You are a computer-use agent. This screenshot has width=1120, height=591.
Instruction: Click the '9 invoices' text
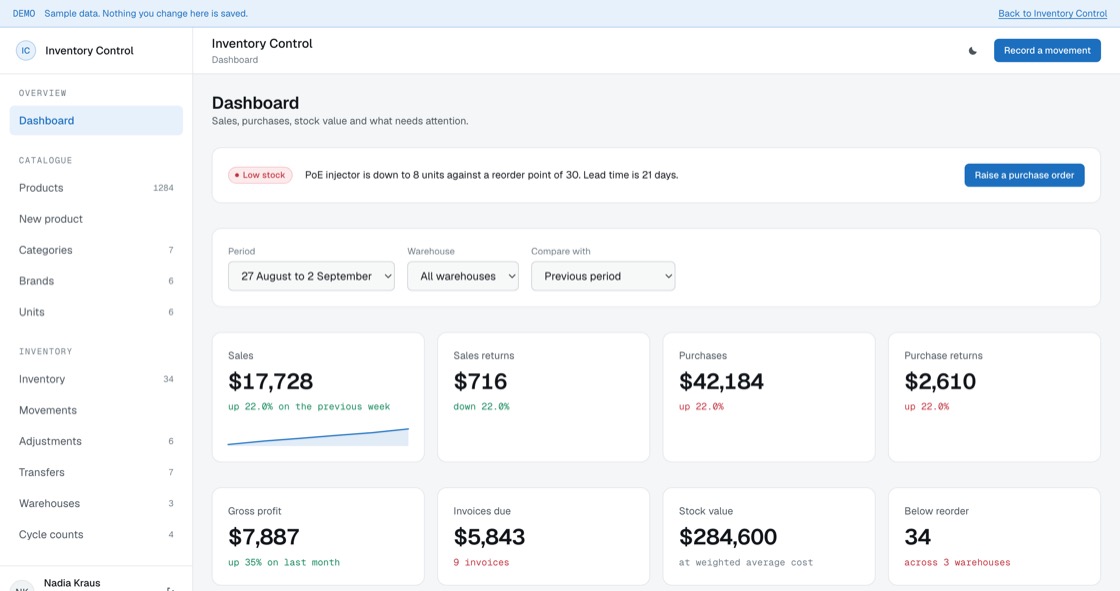(481, 562)
